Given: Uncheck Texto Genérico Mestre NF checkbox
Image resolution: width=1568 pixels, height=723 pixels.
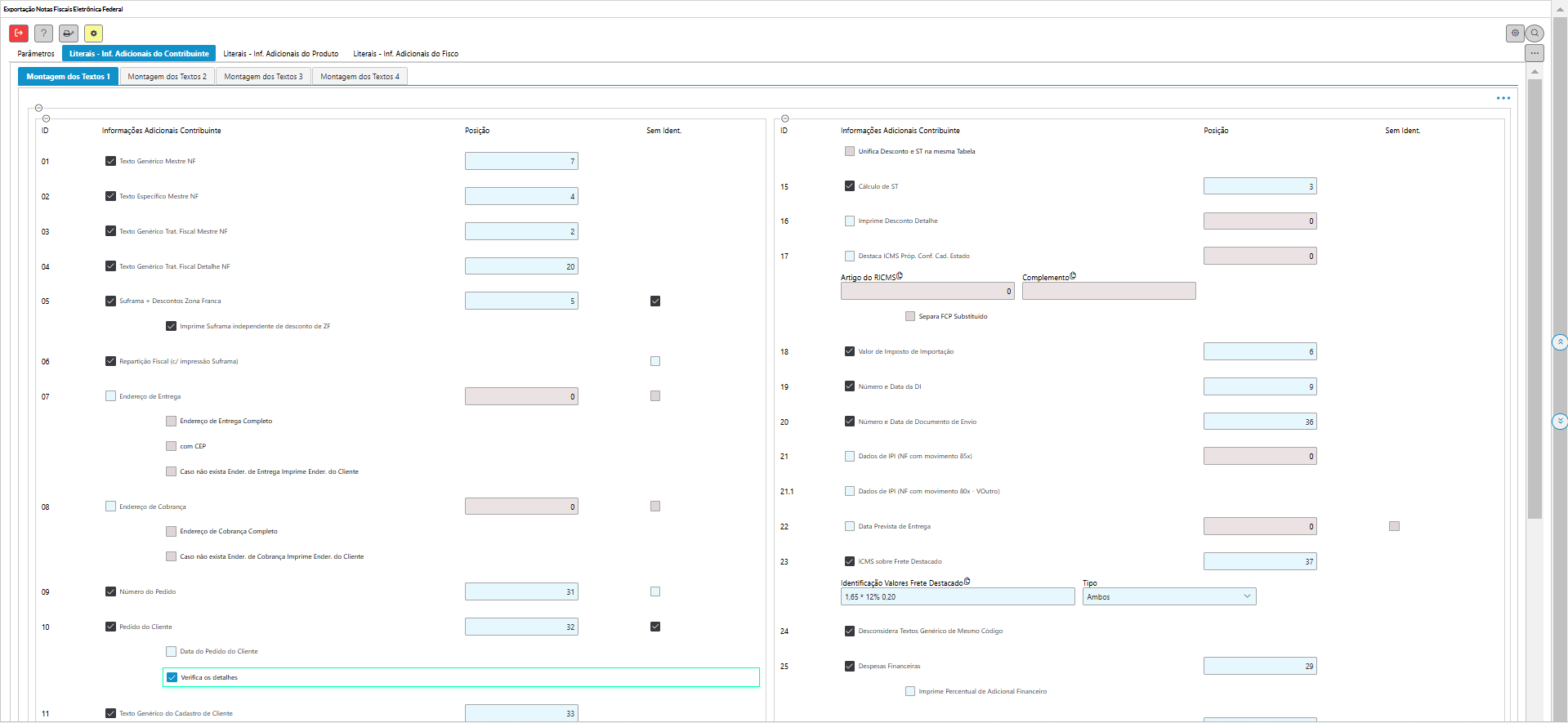Looking at the screenshot, I should (110, 161).
